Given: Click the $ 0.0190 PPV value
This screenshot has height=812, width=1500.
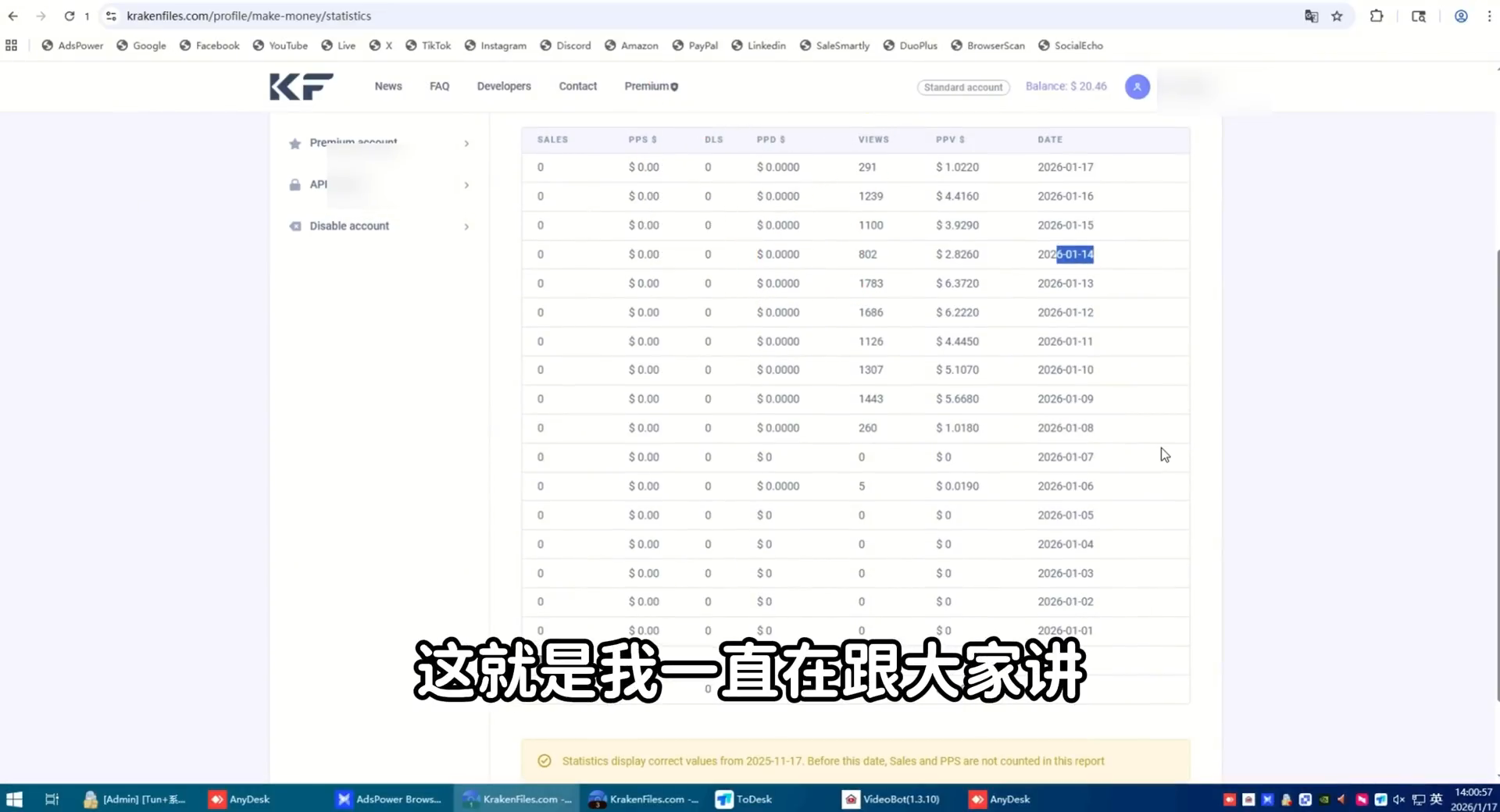Looking at the screenshot, I should [x=957, y=486].
